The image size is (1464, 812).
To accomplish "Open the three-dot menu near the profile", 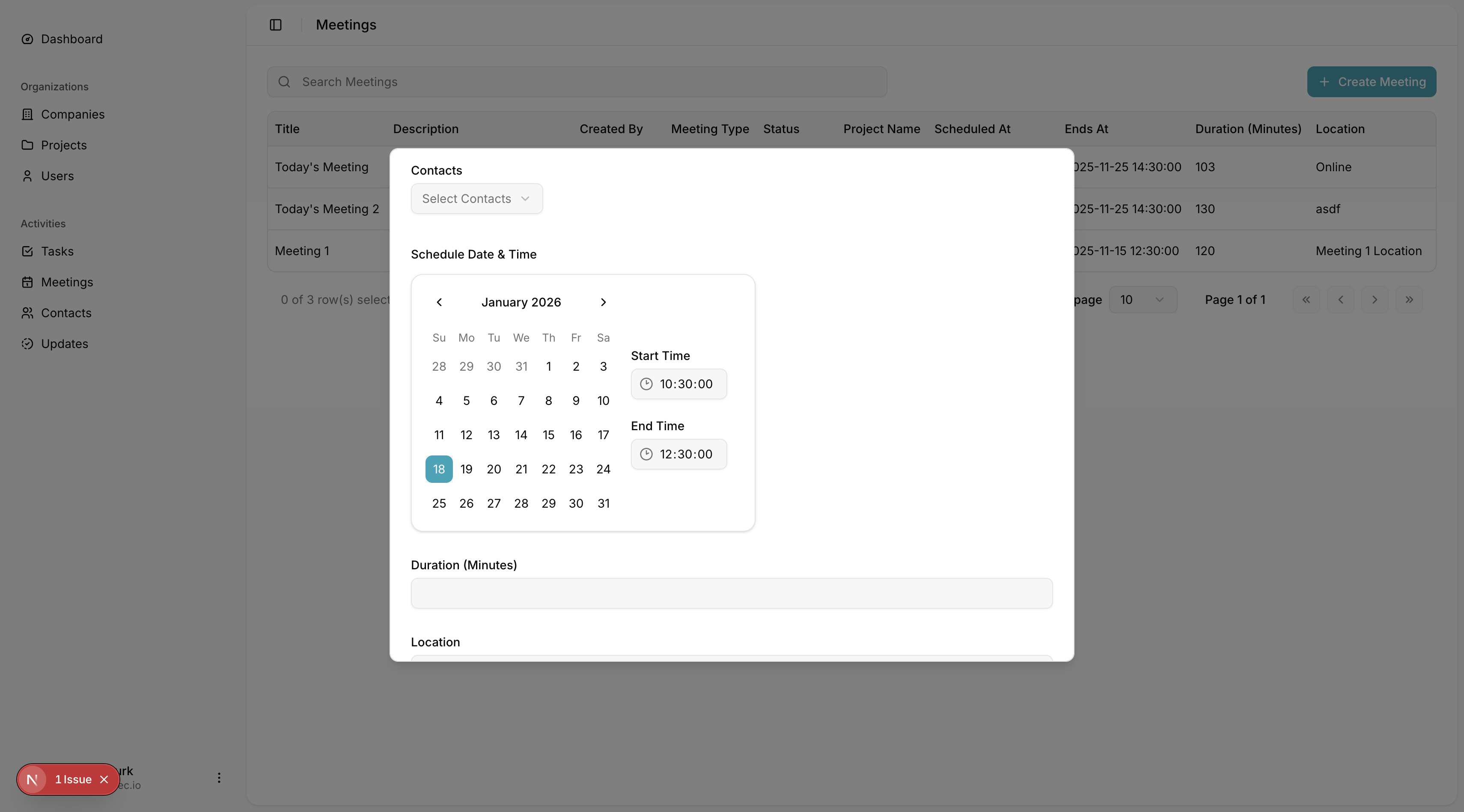I will coord(219,779).
